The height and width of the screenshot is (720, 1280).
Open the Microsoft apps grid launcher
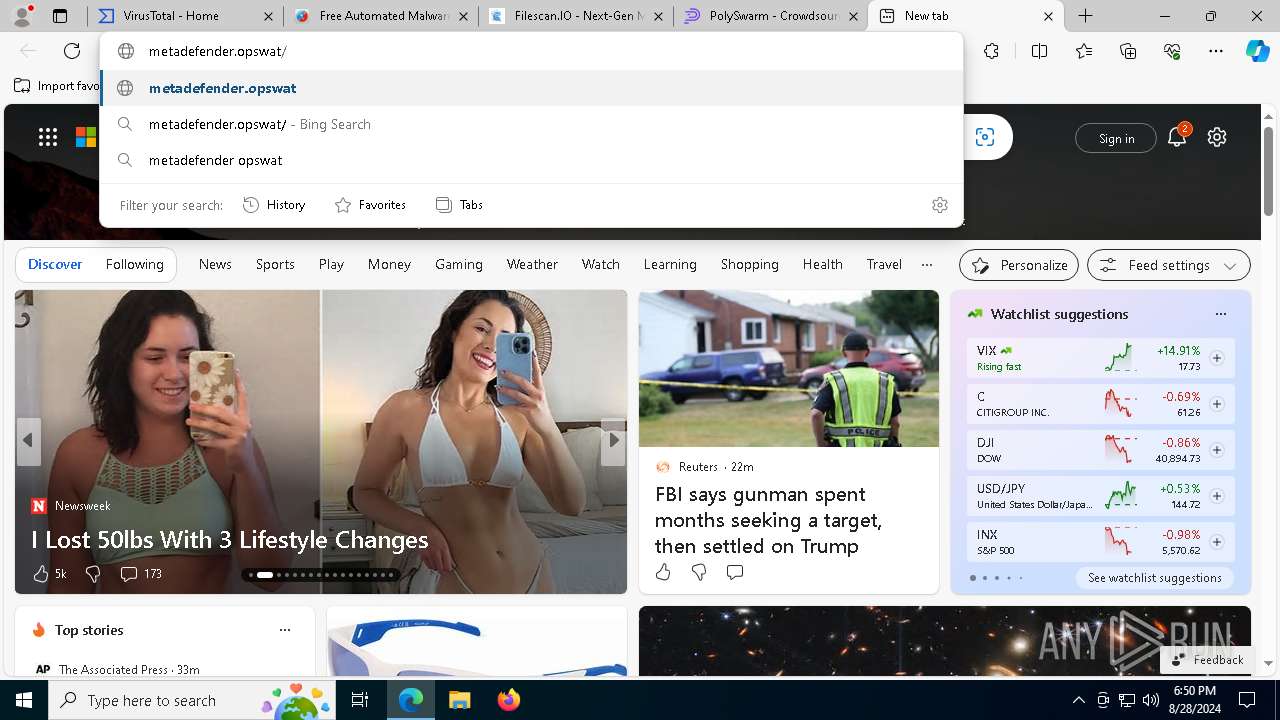48,137
